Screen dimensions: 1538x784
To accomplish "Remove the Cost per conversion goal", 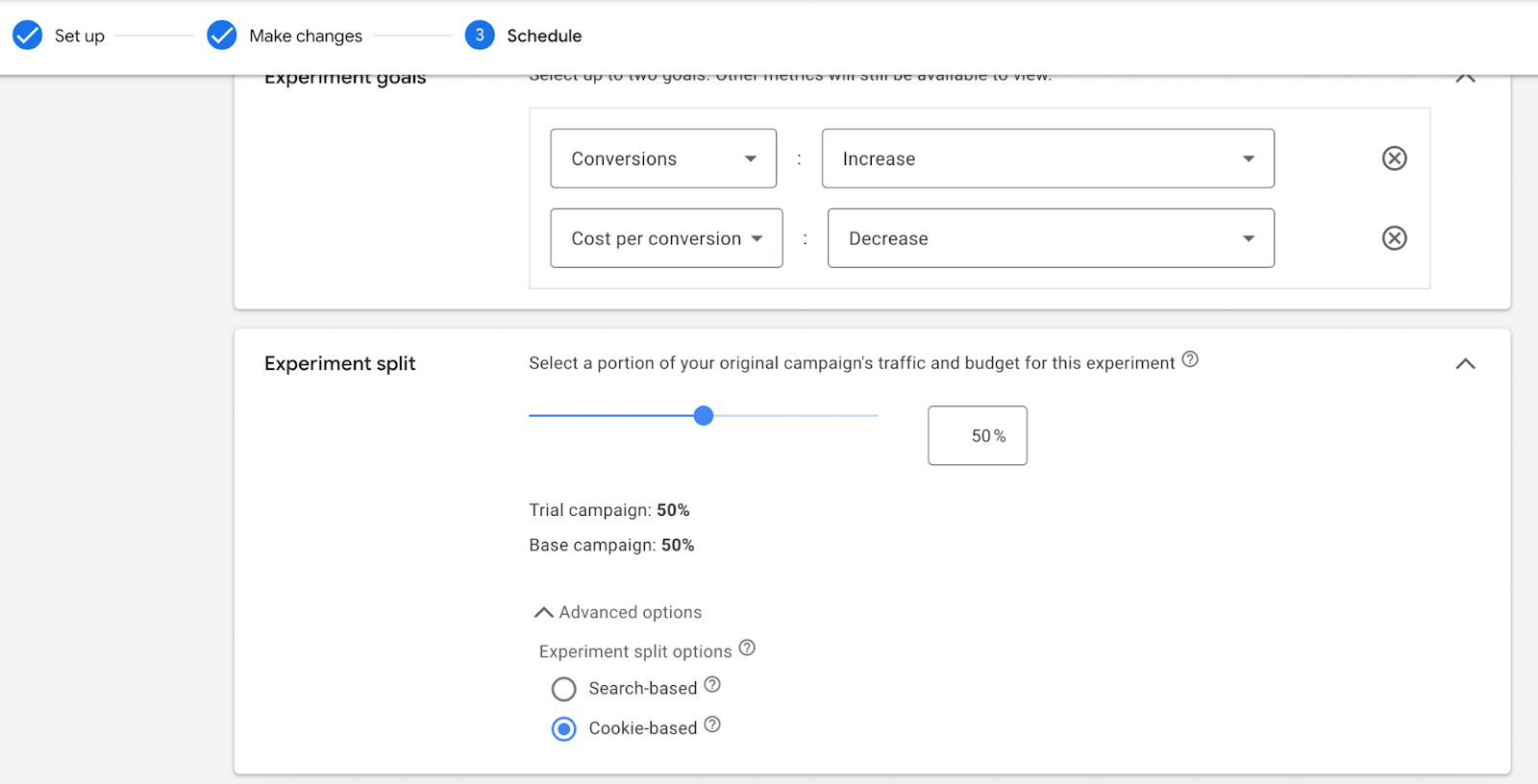I will click(x=1394, y=238).
